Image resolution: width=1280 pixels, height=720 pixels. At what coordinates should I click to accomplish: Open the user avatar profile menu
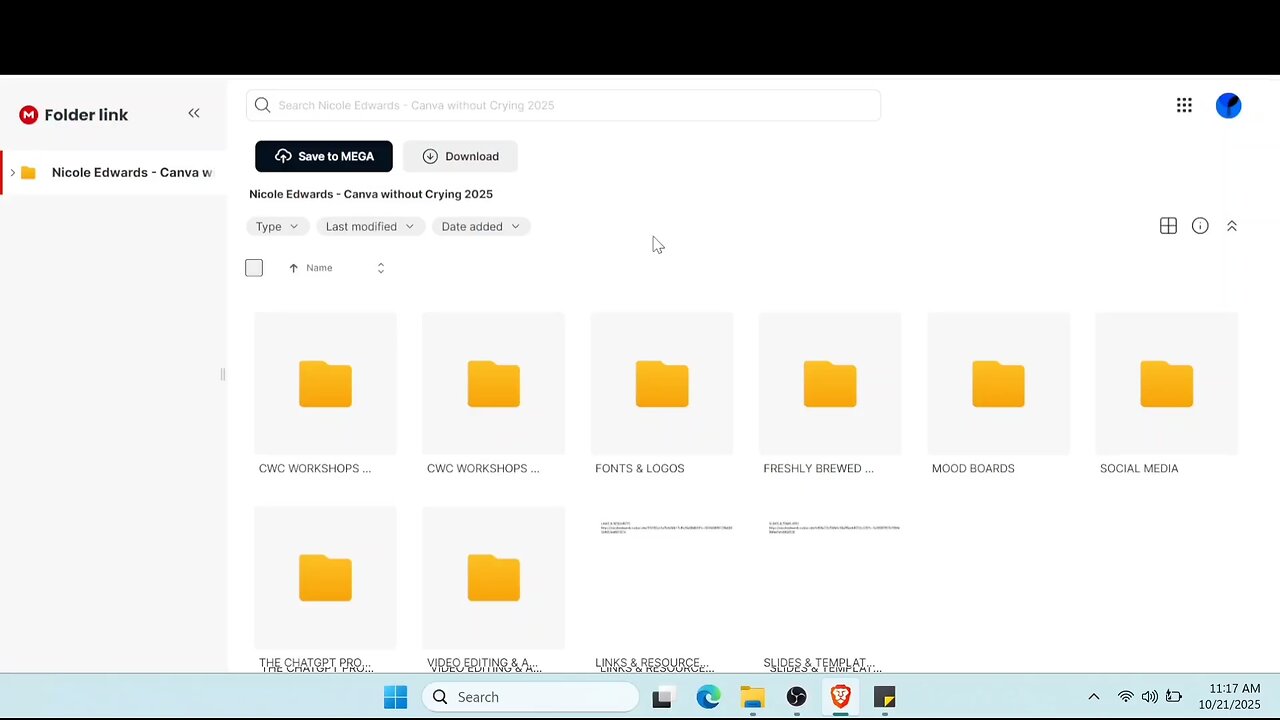pos(1228,105)
